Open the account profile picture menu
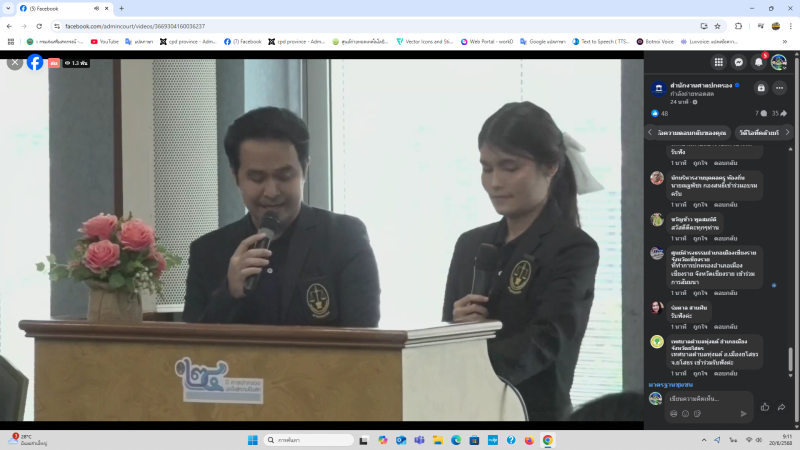 click(779, 62)
